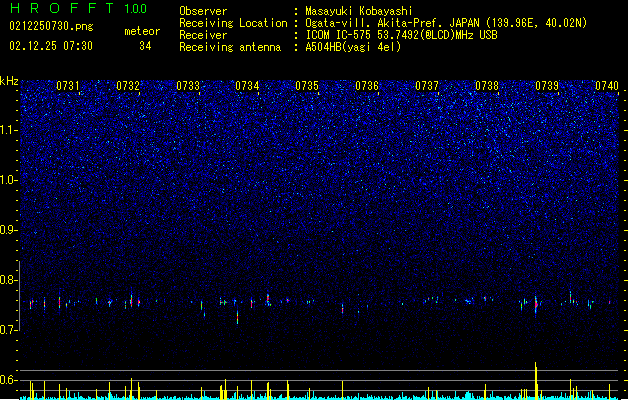Select the version number 1.0.0
The height and width of the screenshot is (400, 629).
135,9
